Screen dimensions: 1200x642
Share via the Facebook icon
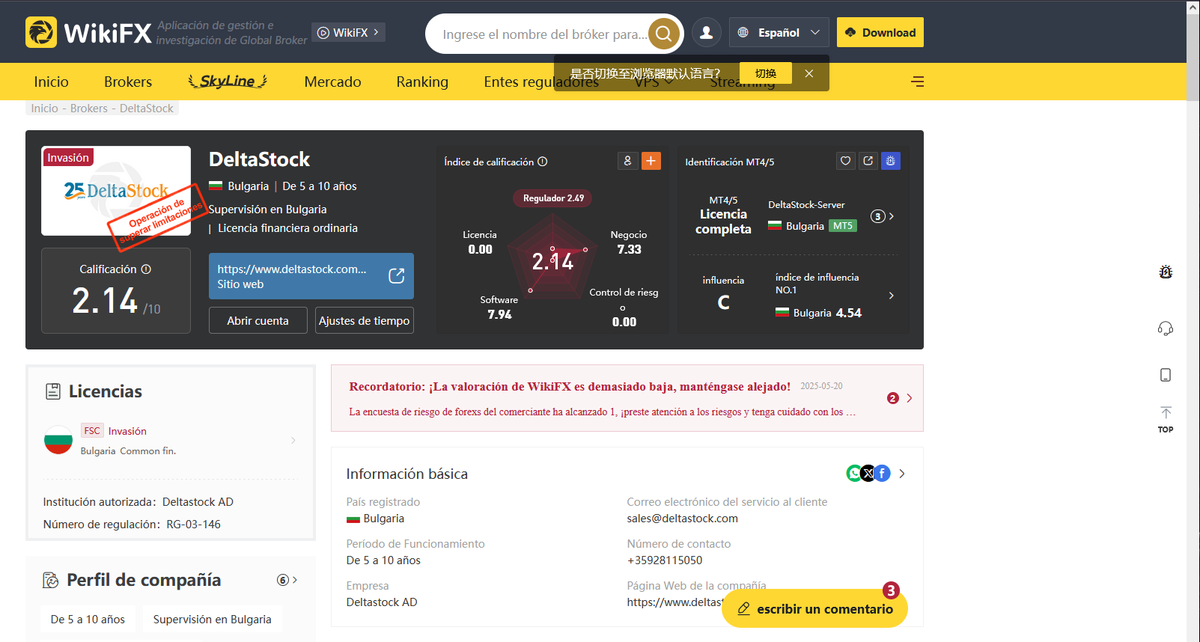882,473
